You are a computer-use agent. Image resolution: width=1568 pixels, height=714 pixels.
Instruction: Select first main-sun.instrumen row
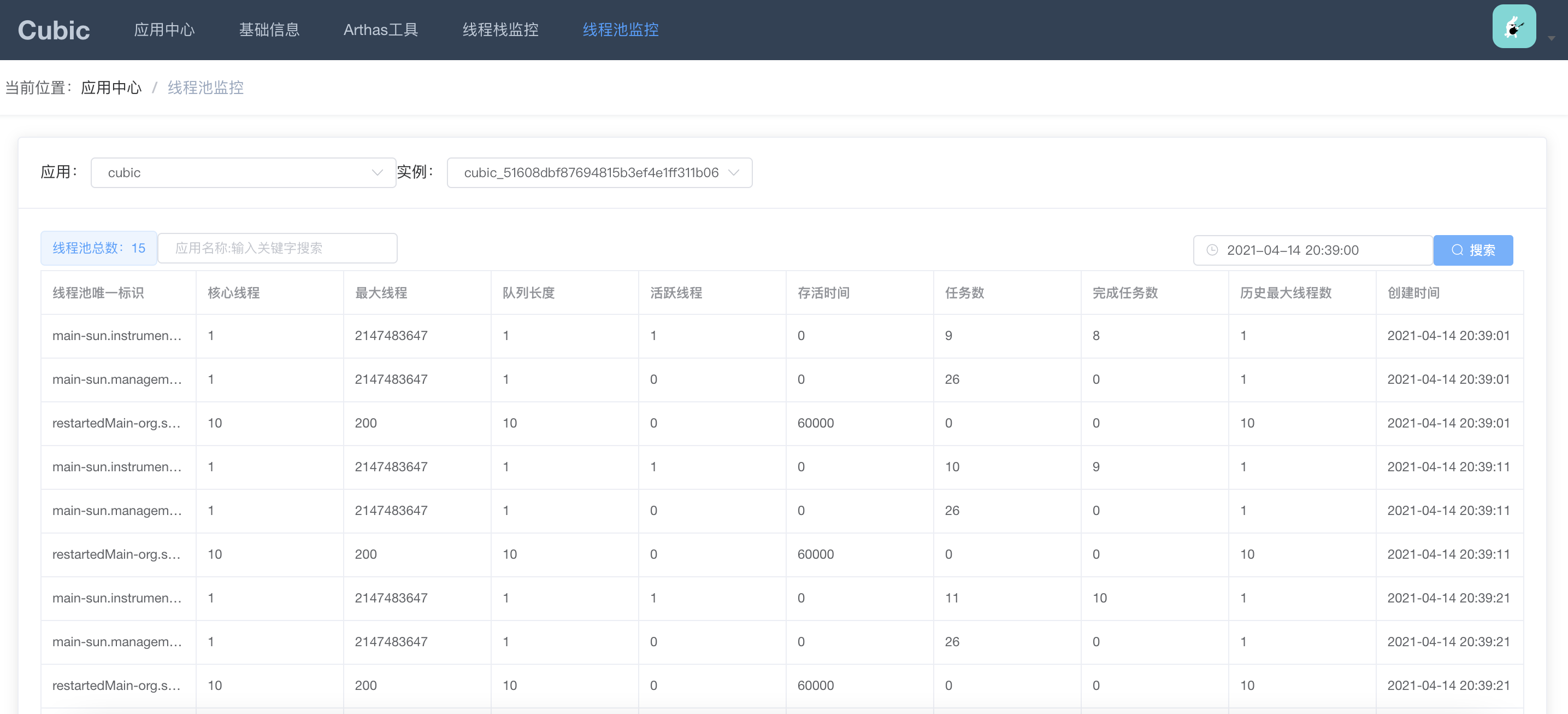117,336
